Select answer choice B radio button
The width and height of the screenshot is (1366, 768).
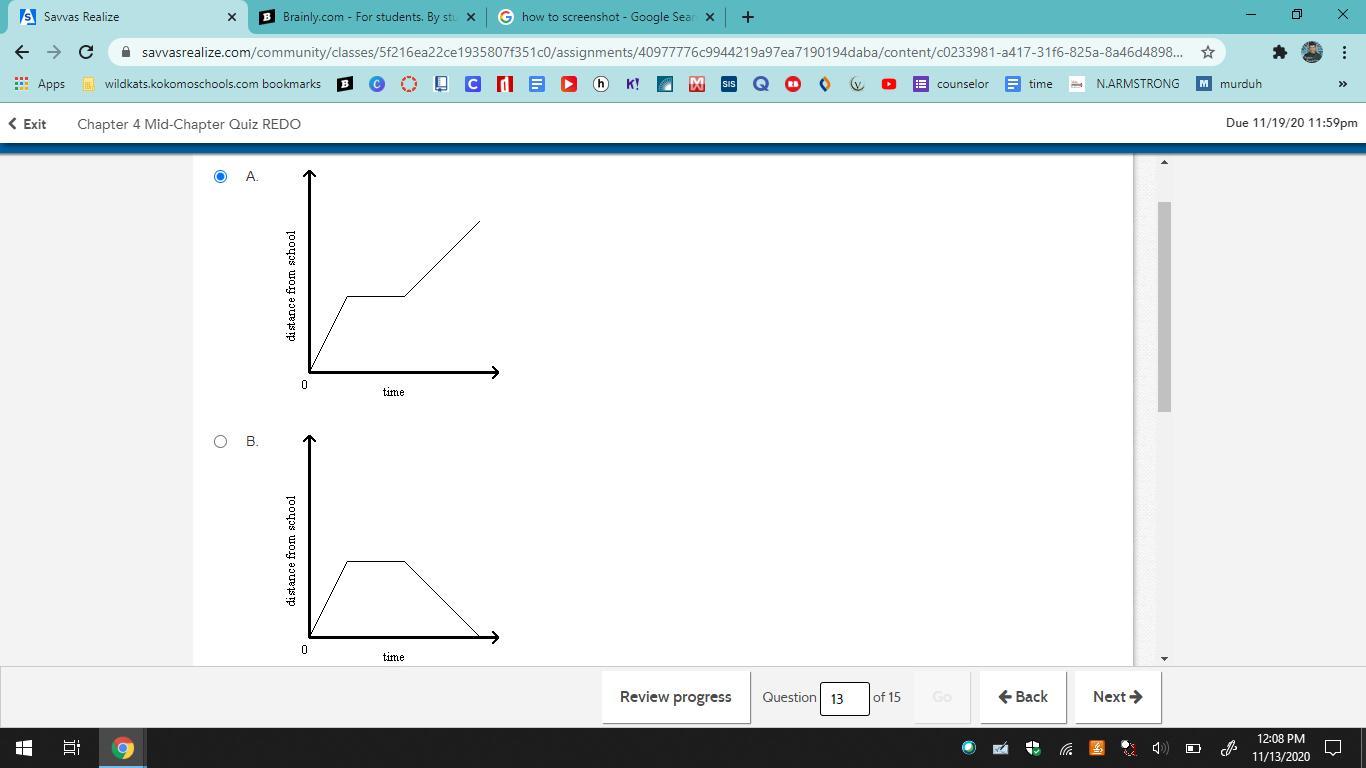pyautogui.click(x=220, y=441)
